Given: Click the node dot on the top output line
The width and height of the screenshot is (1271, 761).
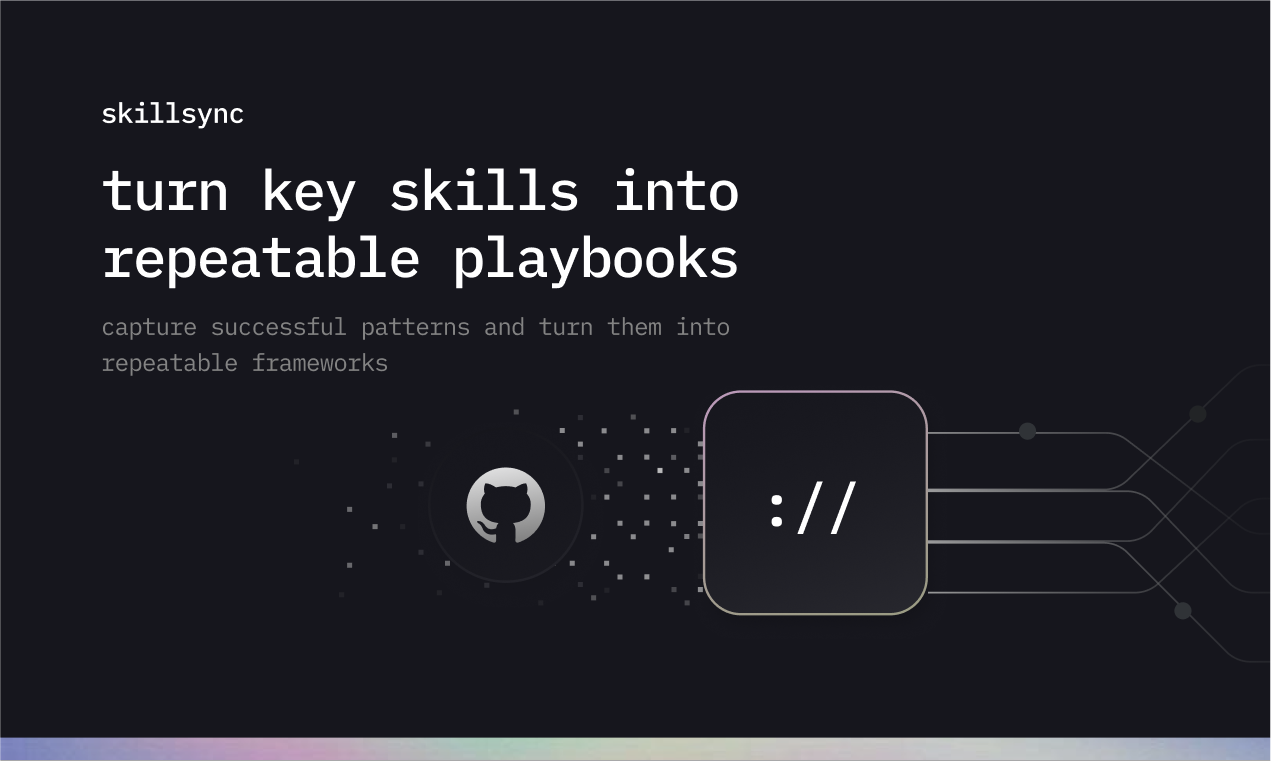Looking at the screenshot, I should (x=1027, y=431).
